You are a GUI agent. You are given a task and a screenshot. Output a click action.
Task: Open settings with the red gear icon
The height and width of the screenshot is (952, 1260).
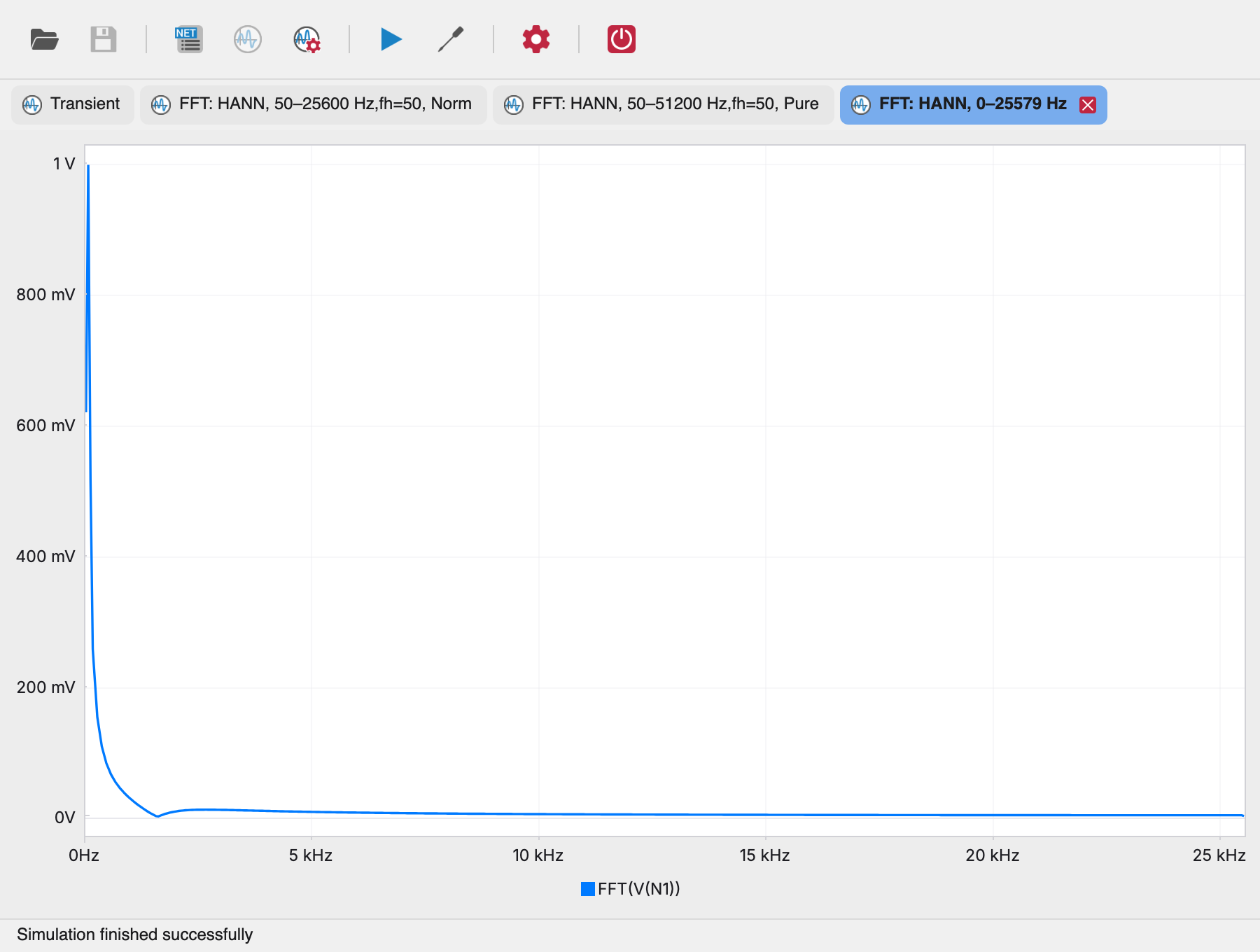tap(536, 39)
